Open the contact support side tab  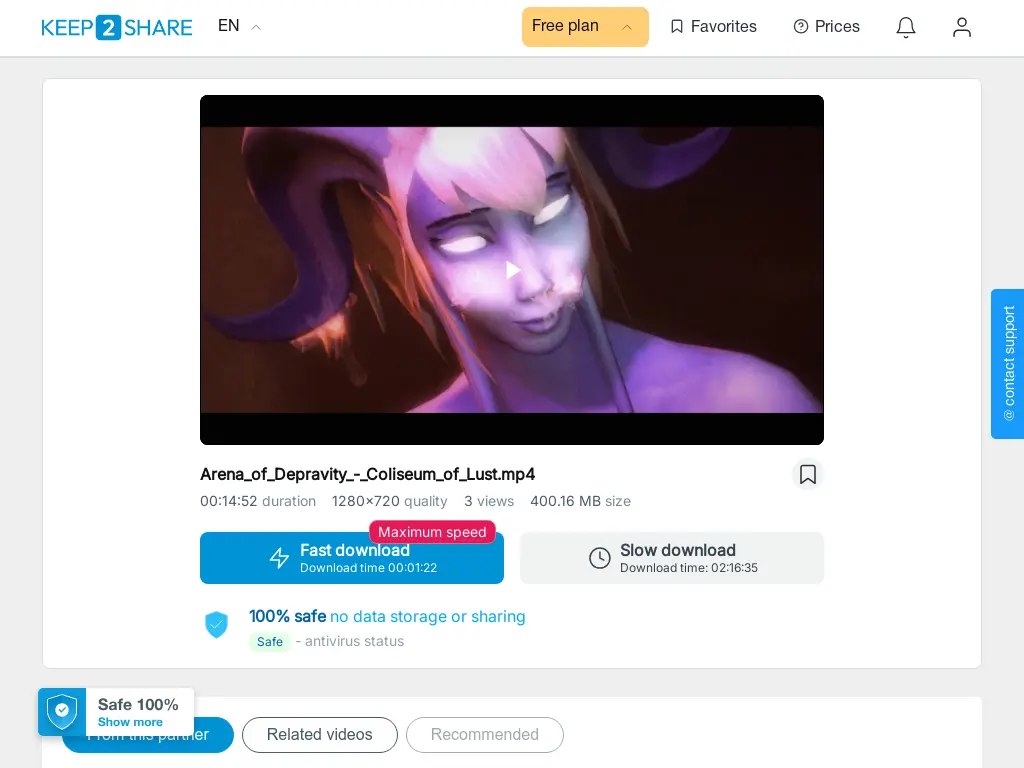point(1008,364)
